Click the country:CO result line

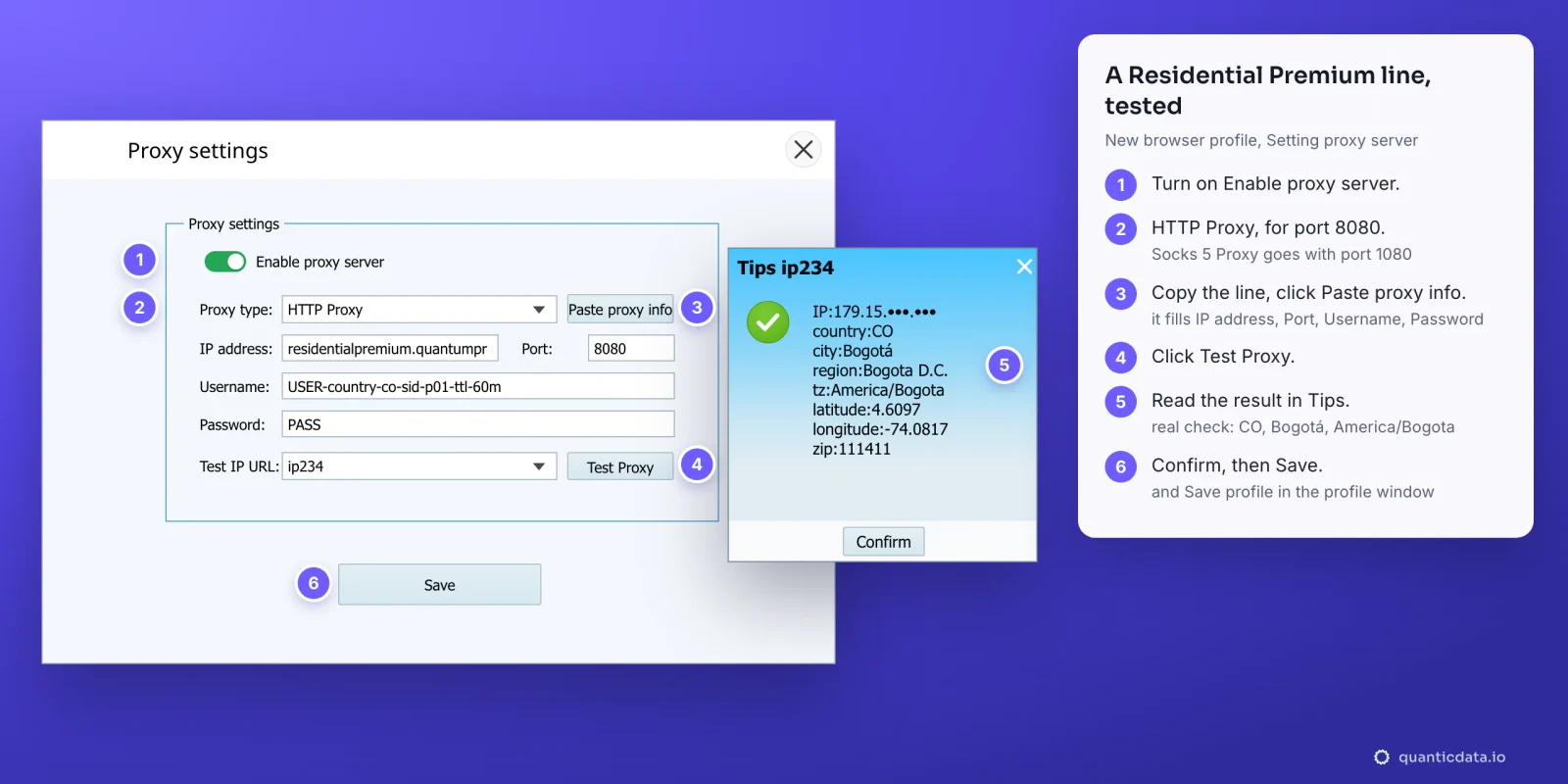(853, 331)
